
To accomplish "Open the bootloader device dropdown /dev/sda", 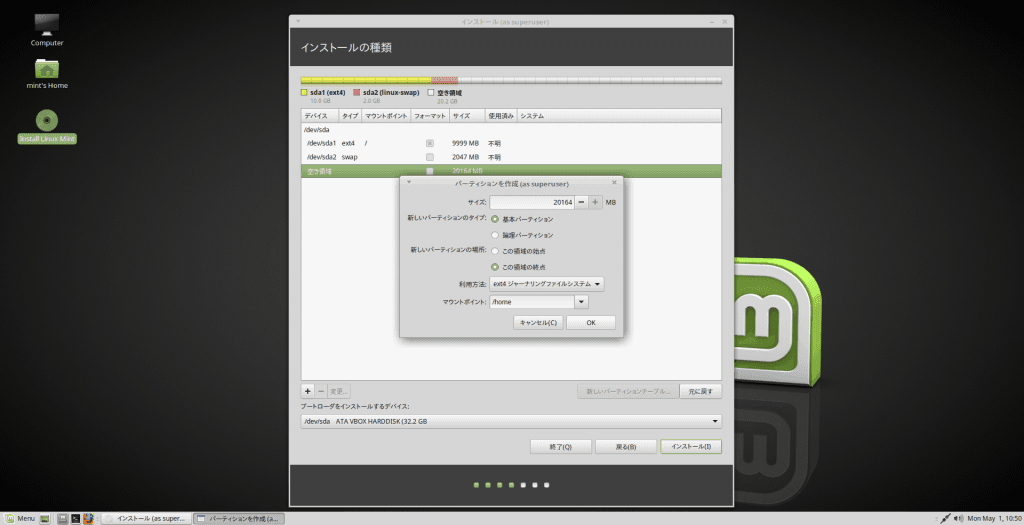I will 511,421.
